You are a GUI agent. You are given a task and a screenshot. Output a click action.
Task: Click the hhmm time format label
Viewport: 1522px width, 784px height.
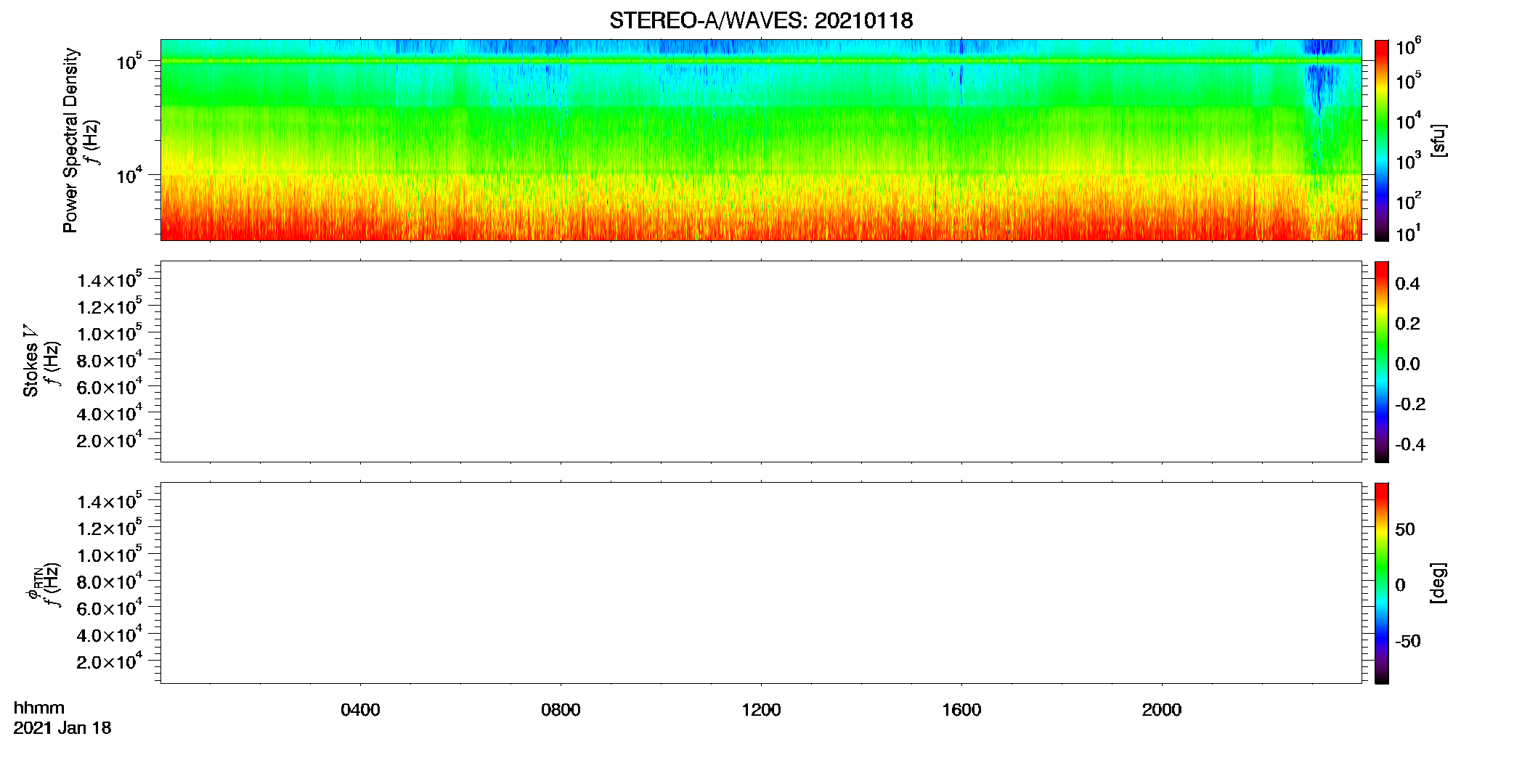pyautogui.click(x=39, y=709)
